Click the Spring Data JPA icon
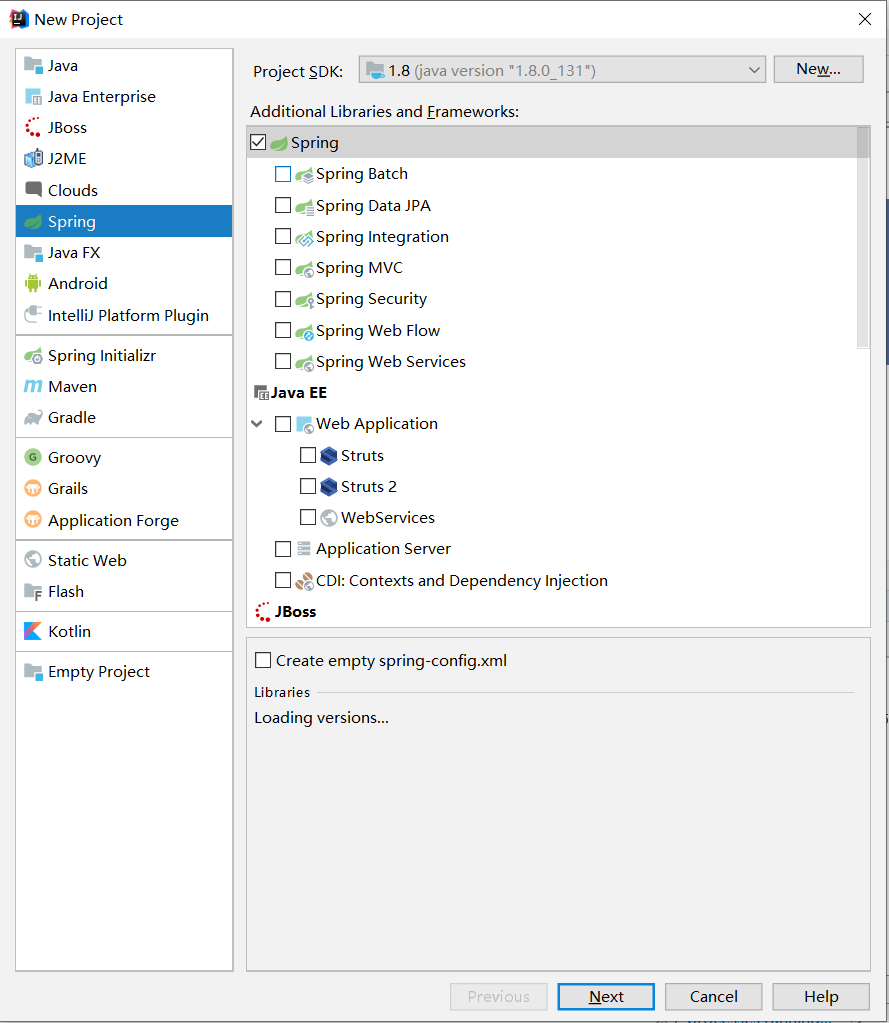Screen dimensions: 889x1023 (304, 206)
